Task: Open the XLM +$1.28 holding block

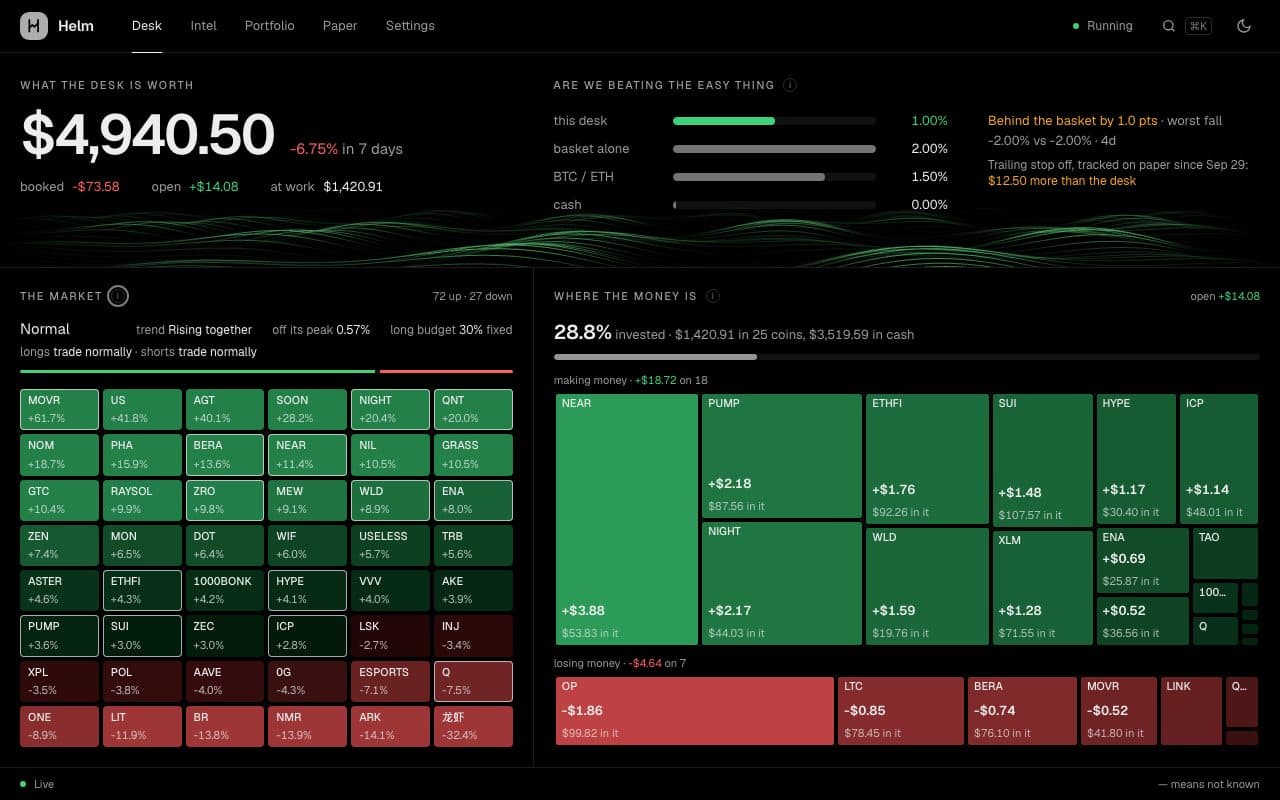Action: pos(1043,587)
